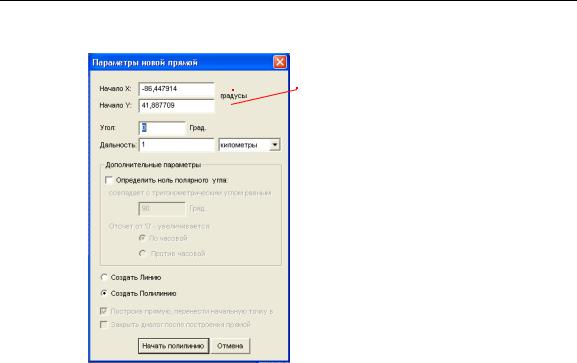The height and width of the screenshot is (363, 577).
Task: Click the disabled 90 degree field
Action: [162, 209]
